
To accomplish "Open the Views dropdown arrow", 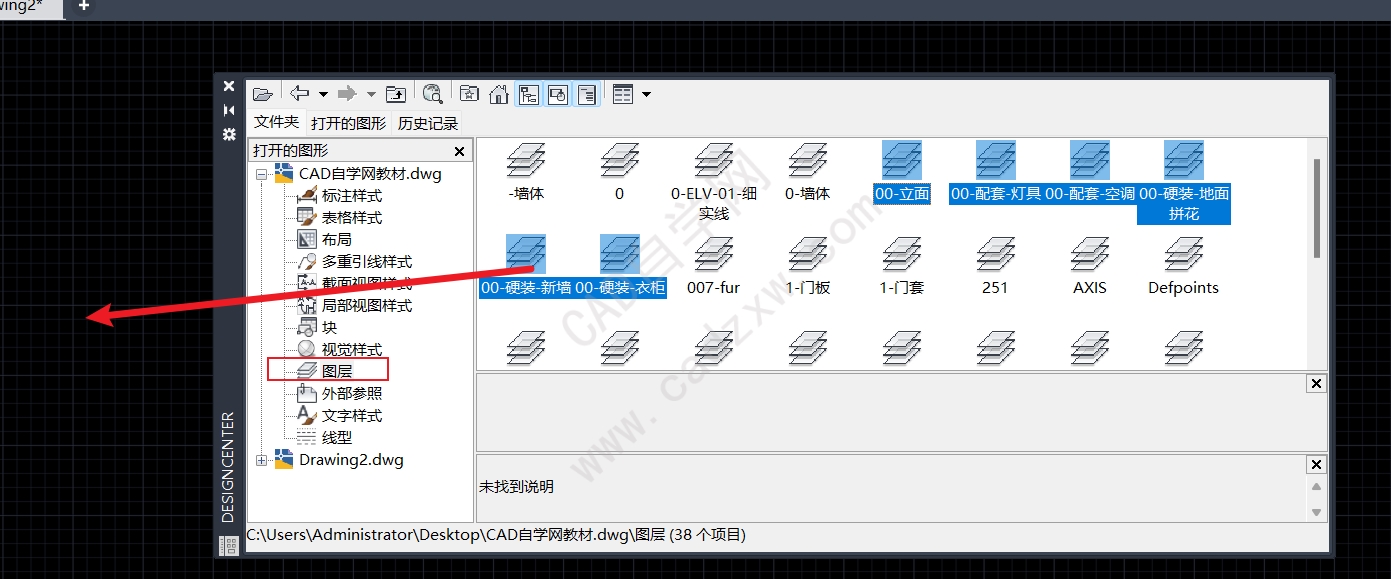I will click(646, 95).
